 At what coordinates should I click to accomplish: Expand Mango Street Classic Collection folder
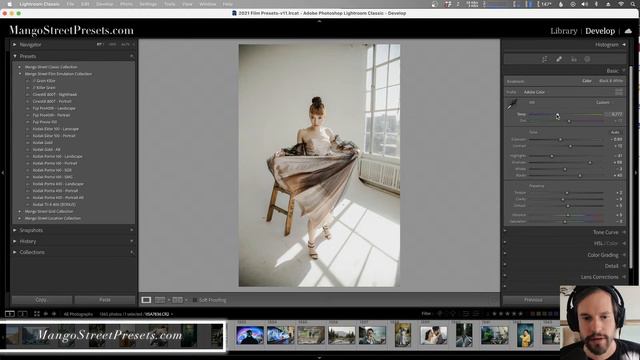click(x=20, y=67)
